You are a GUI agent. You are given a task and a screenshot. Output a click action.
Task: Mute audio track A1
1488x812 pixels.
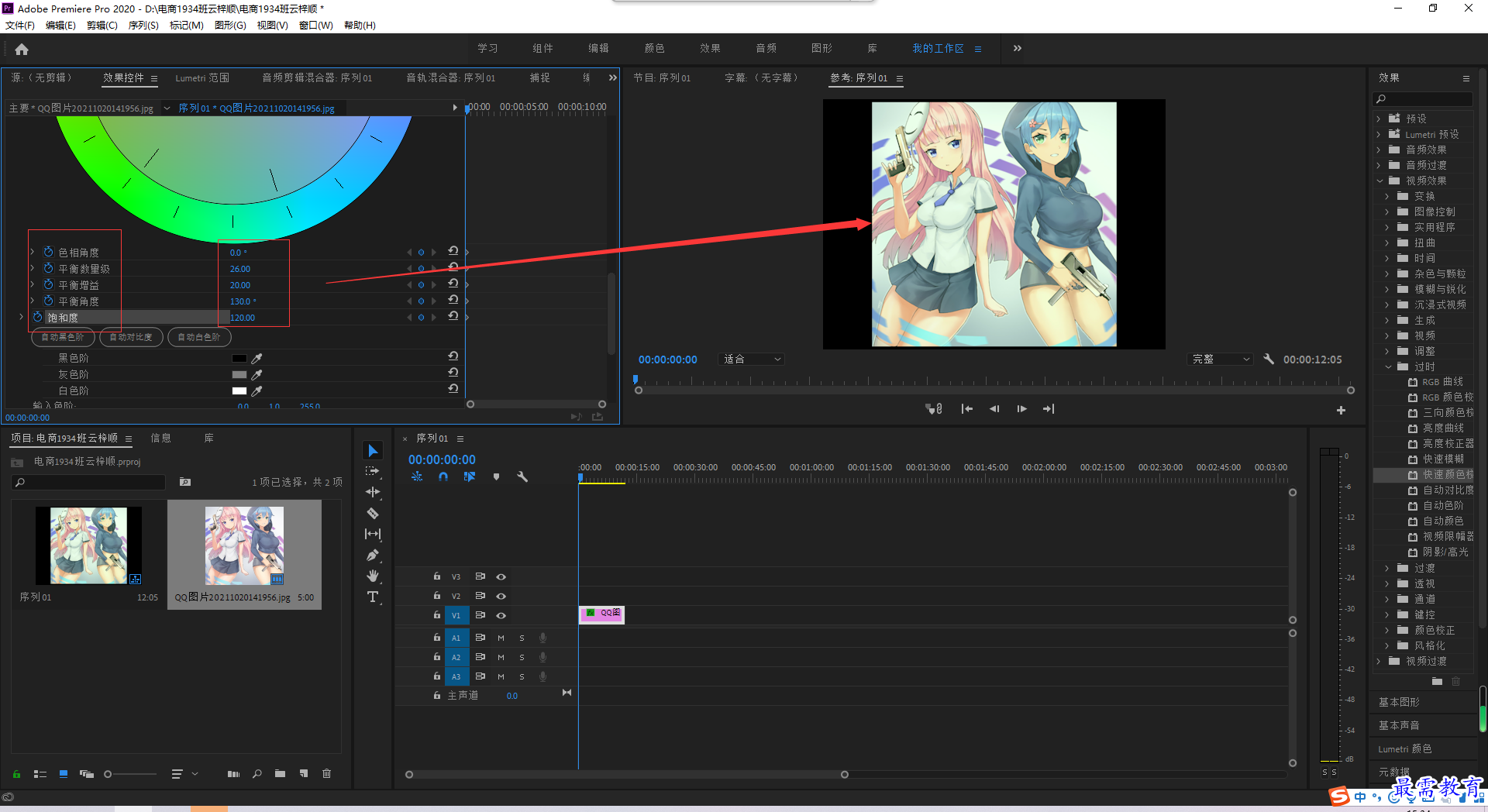501,638
